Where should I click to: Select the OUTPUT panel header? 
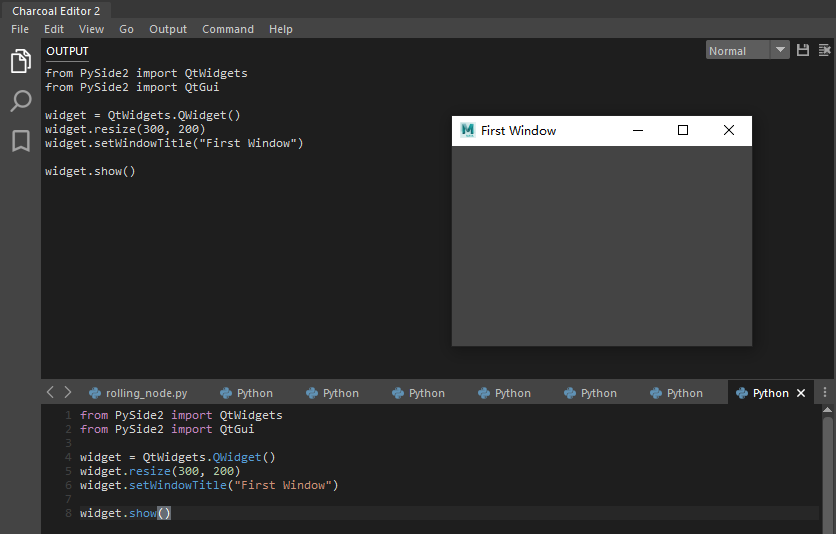point(67,51)
